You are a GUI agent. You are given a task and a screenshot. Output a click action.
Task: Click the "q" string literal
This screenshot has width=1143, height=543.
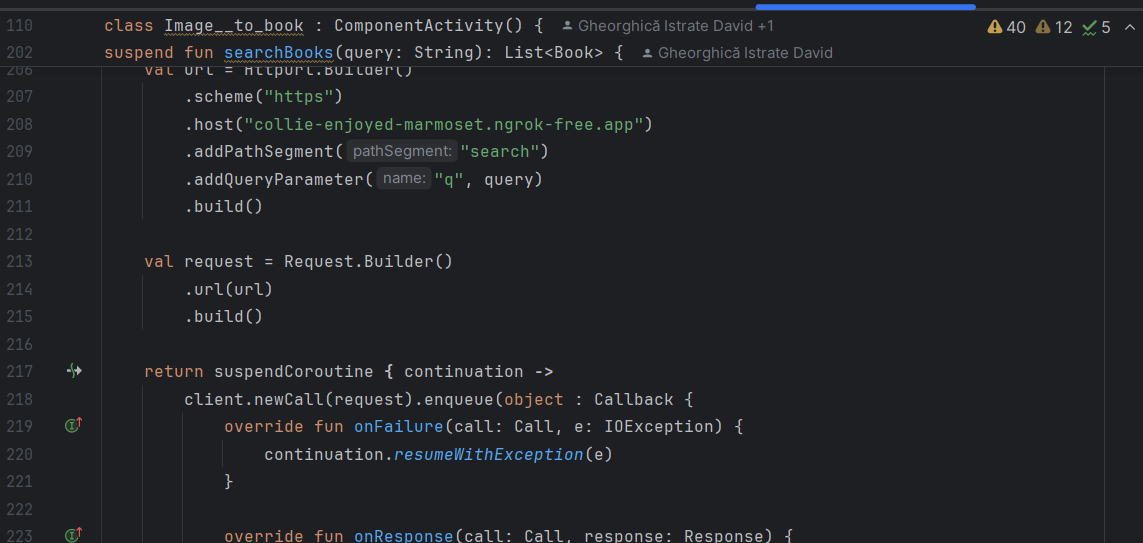click(449, 179)
